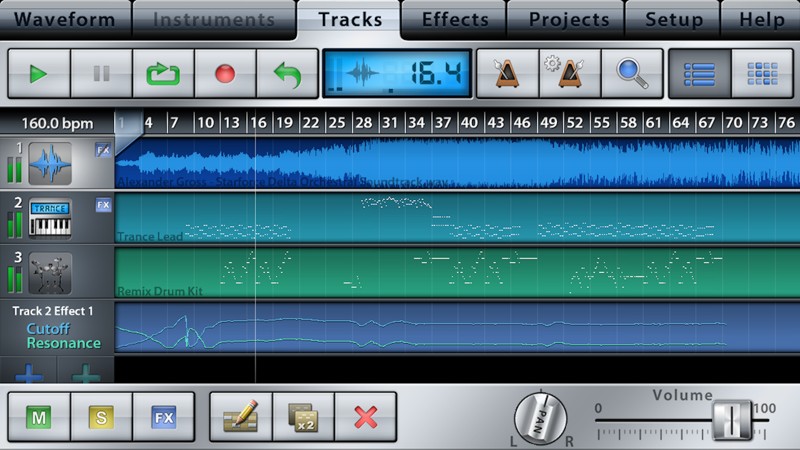Click the PAN knob
The height and width of the screenshot is (450, 800).
(x=540, y=418)
